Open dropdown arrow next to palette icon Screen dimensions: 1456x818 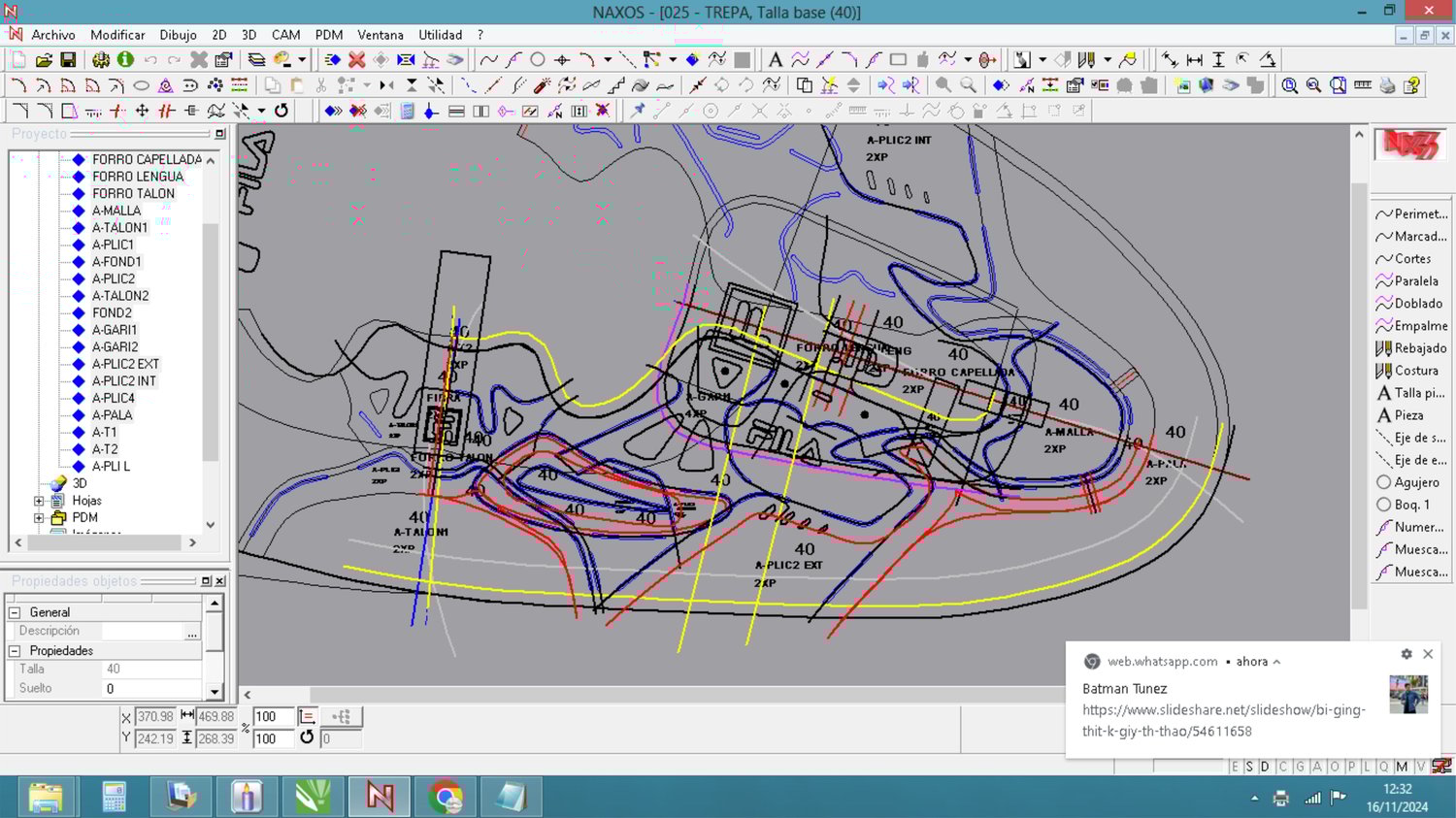point(302,59)
